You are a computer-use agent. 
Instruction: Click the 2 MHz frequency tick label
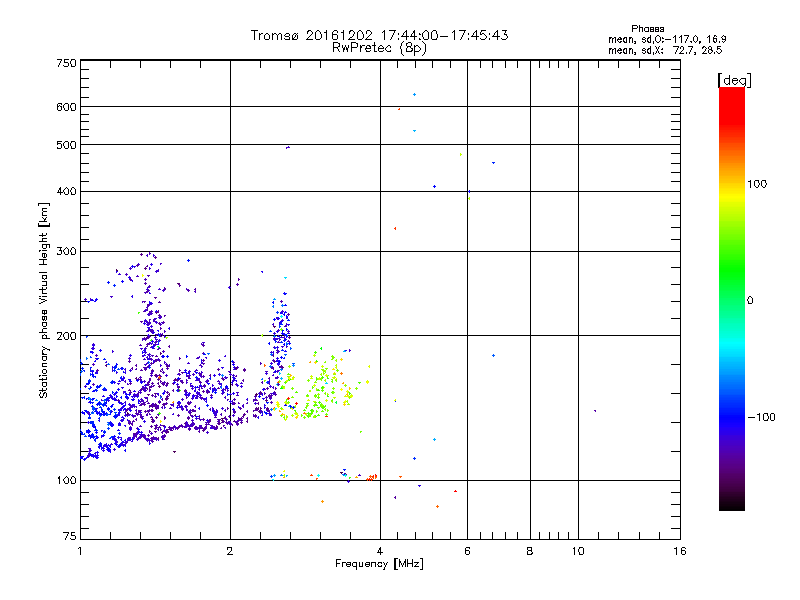(230, 551)
